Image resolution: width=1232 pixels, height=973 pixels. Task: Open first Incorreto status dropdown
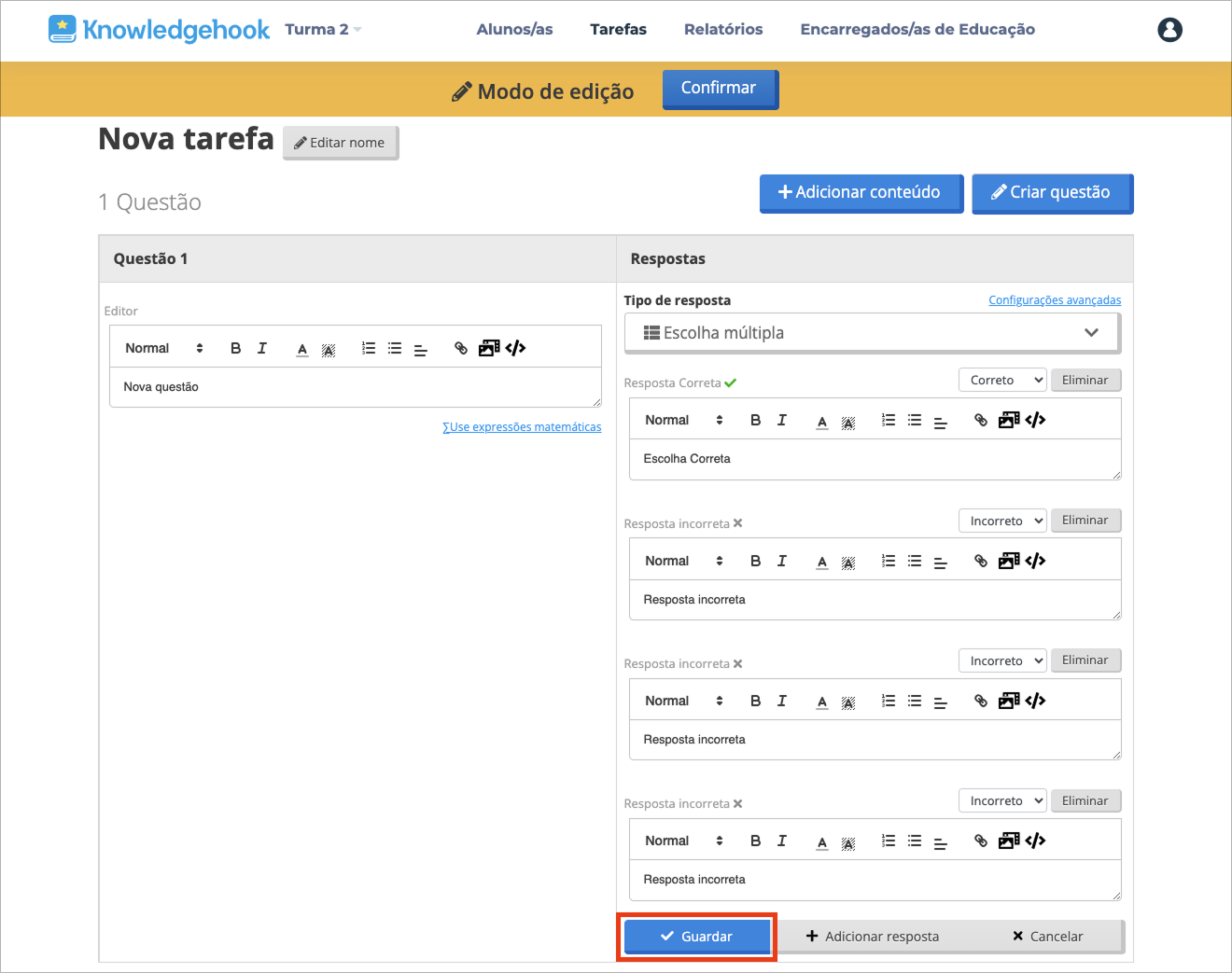point(1002,521)
